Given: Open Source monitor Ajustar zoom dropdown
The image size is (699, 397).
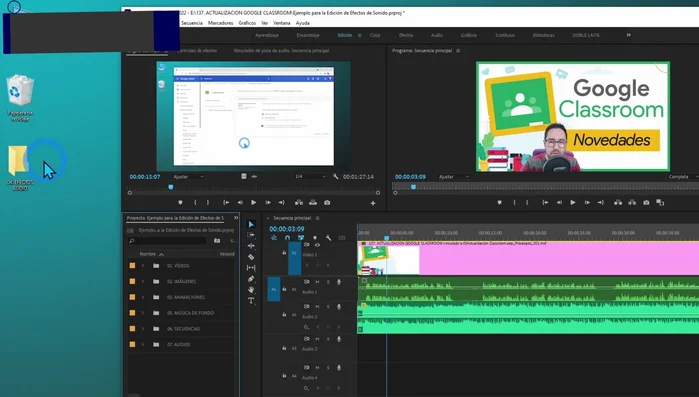Looking at the screenshot, I should [x=188, y=177].
